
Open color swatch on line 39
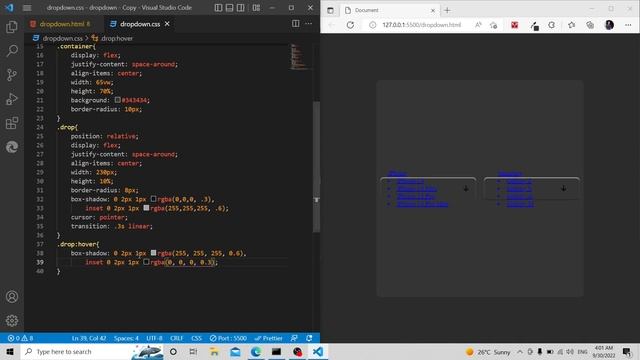(146, 262)
